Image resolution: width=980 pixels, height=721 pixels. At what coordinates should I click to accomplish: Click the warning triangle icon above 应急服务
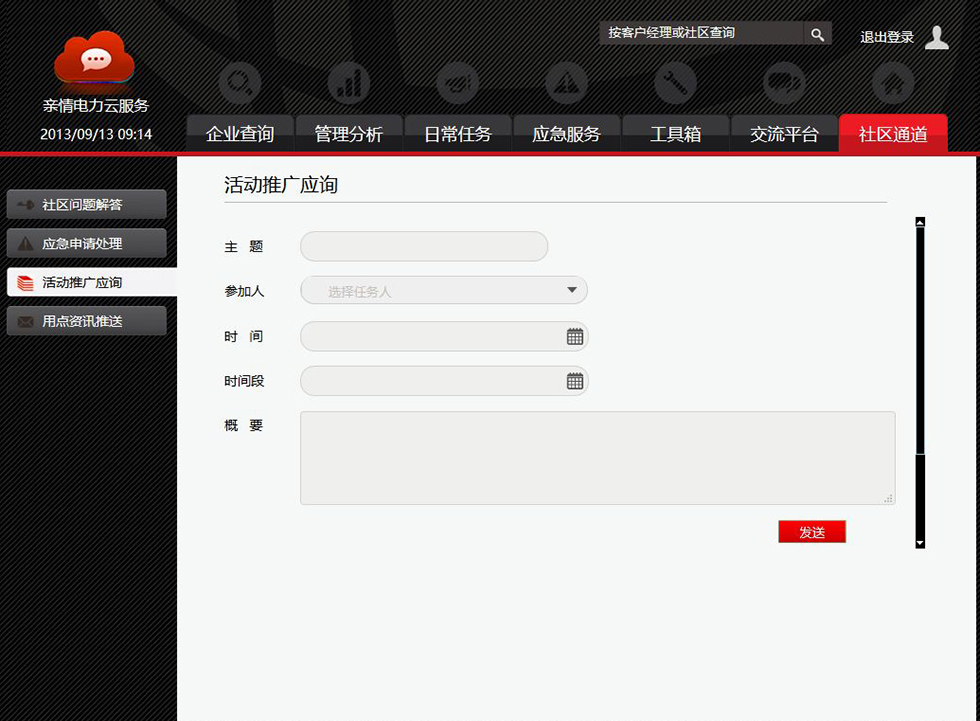click(x=566, y=83)
